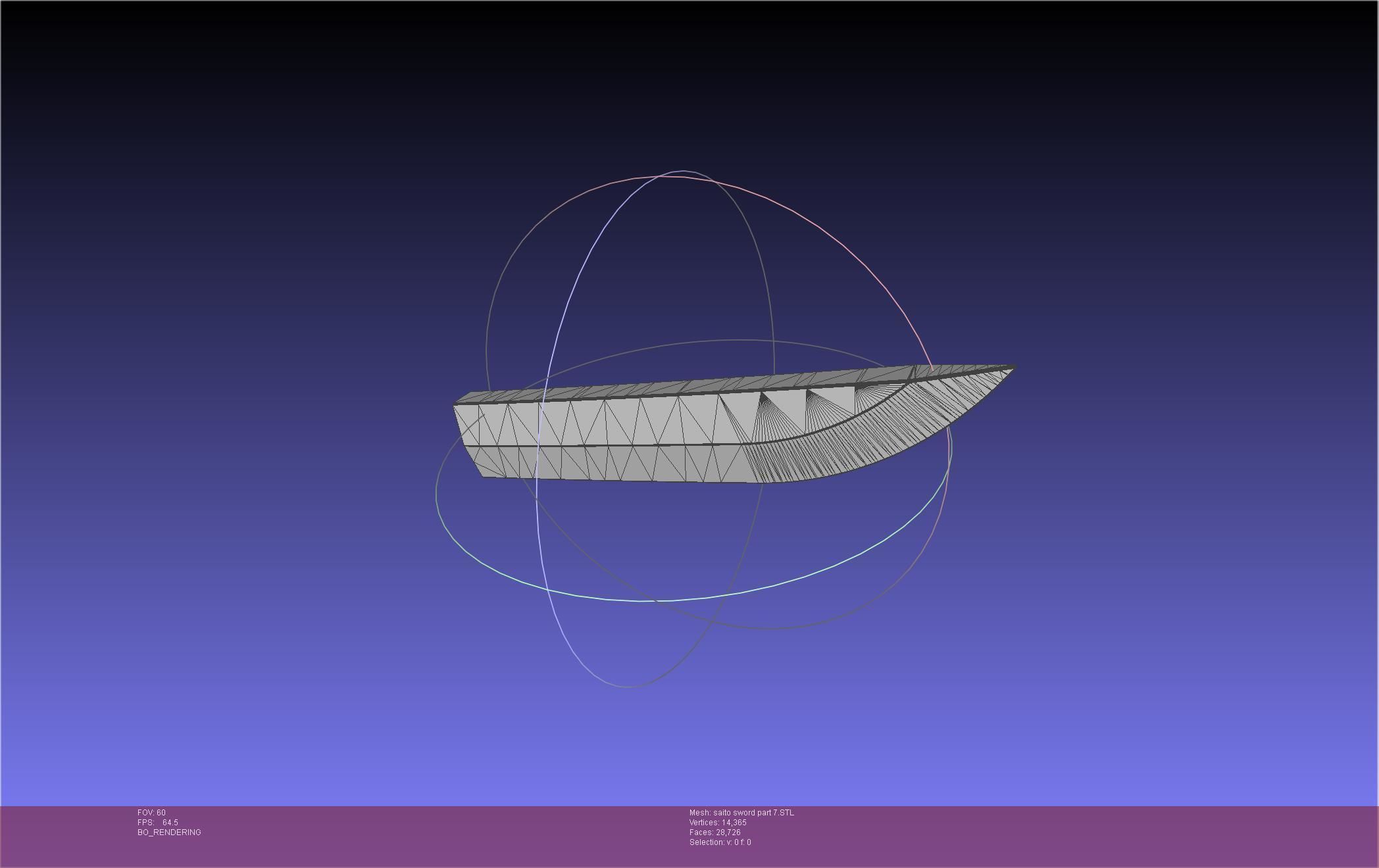This screenshot has height=868, width=1379.
Task: Click the BO_RENDERING status text
Action: (169, 832)
